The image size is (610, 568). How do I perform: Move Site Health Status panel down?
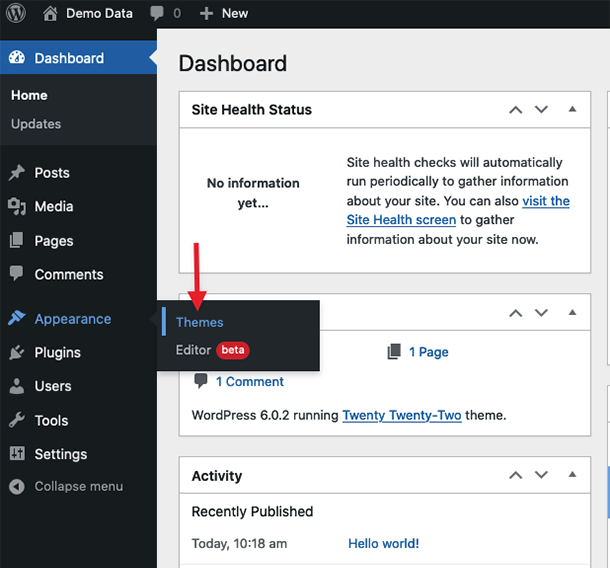tap(541, 110)
